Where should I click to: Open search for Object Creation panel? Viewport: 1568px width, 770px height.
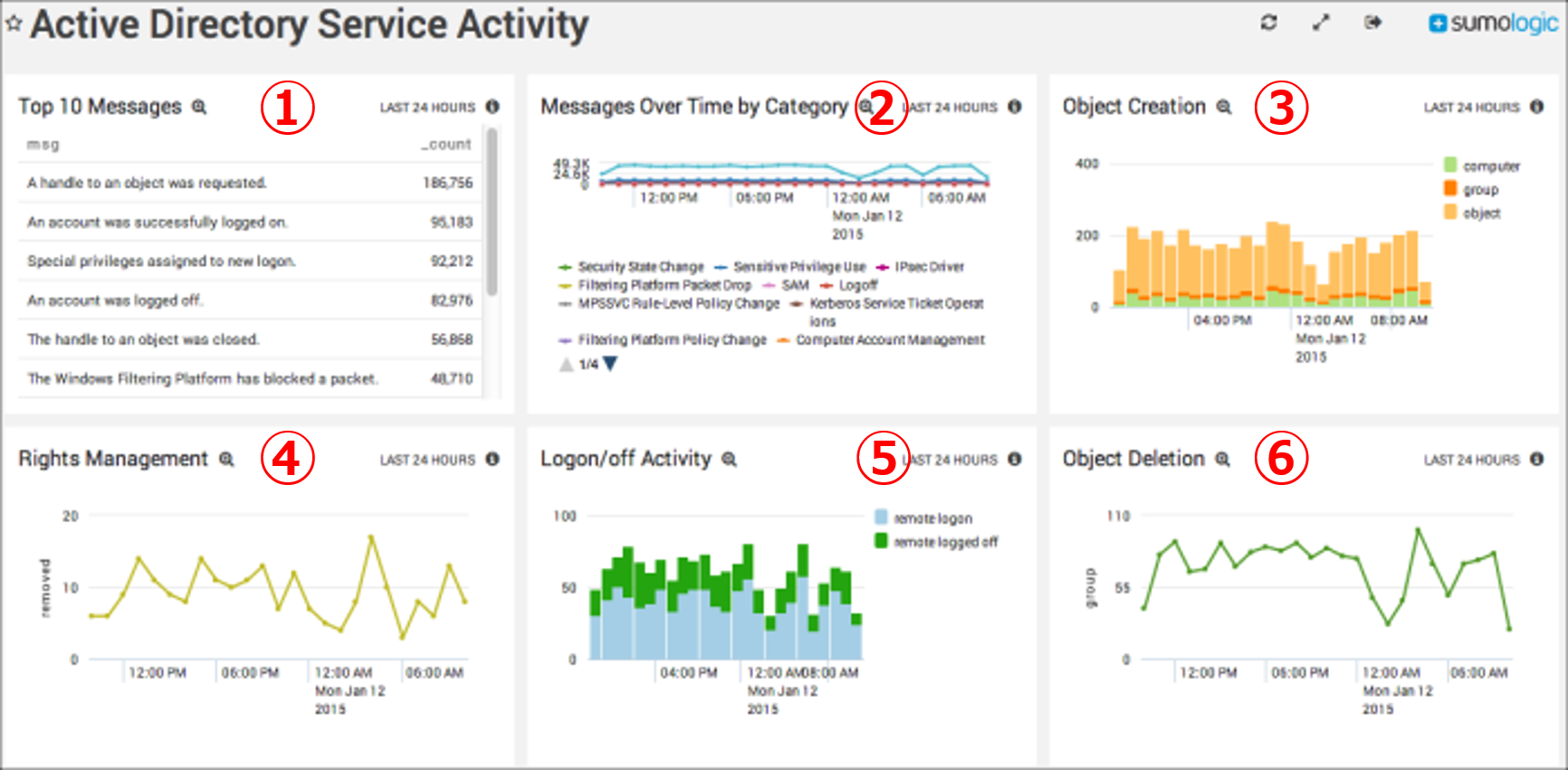coord(1224,107)
